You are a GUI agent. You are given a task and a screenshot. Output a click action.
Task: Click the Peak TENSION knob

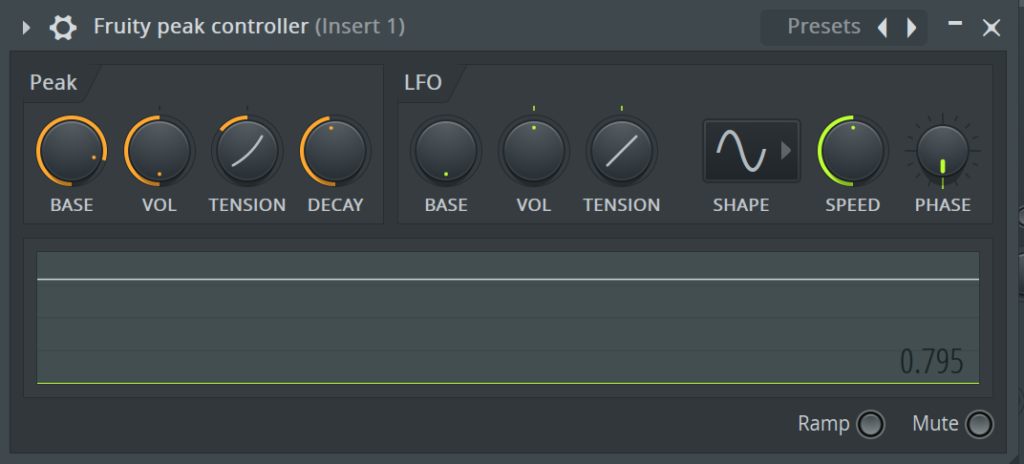(248, 151)
